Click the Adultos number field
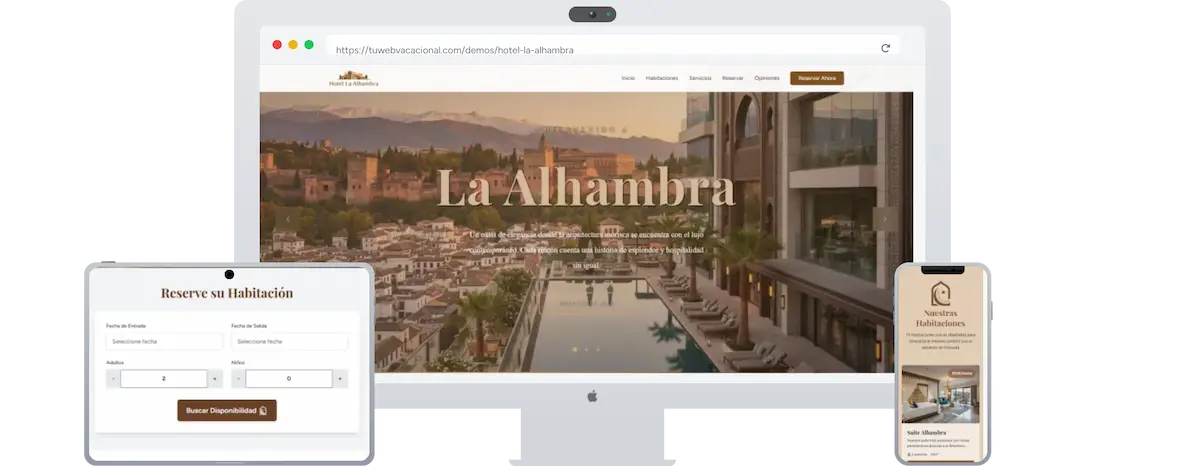The width and height of the screenshot is (1185, 466). tap(164, 378)
